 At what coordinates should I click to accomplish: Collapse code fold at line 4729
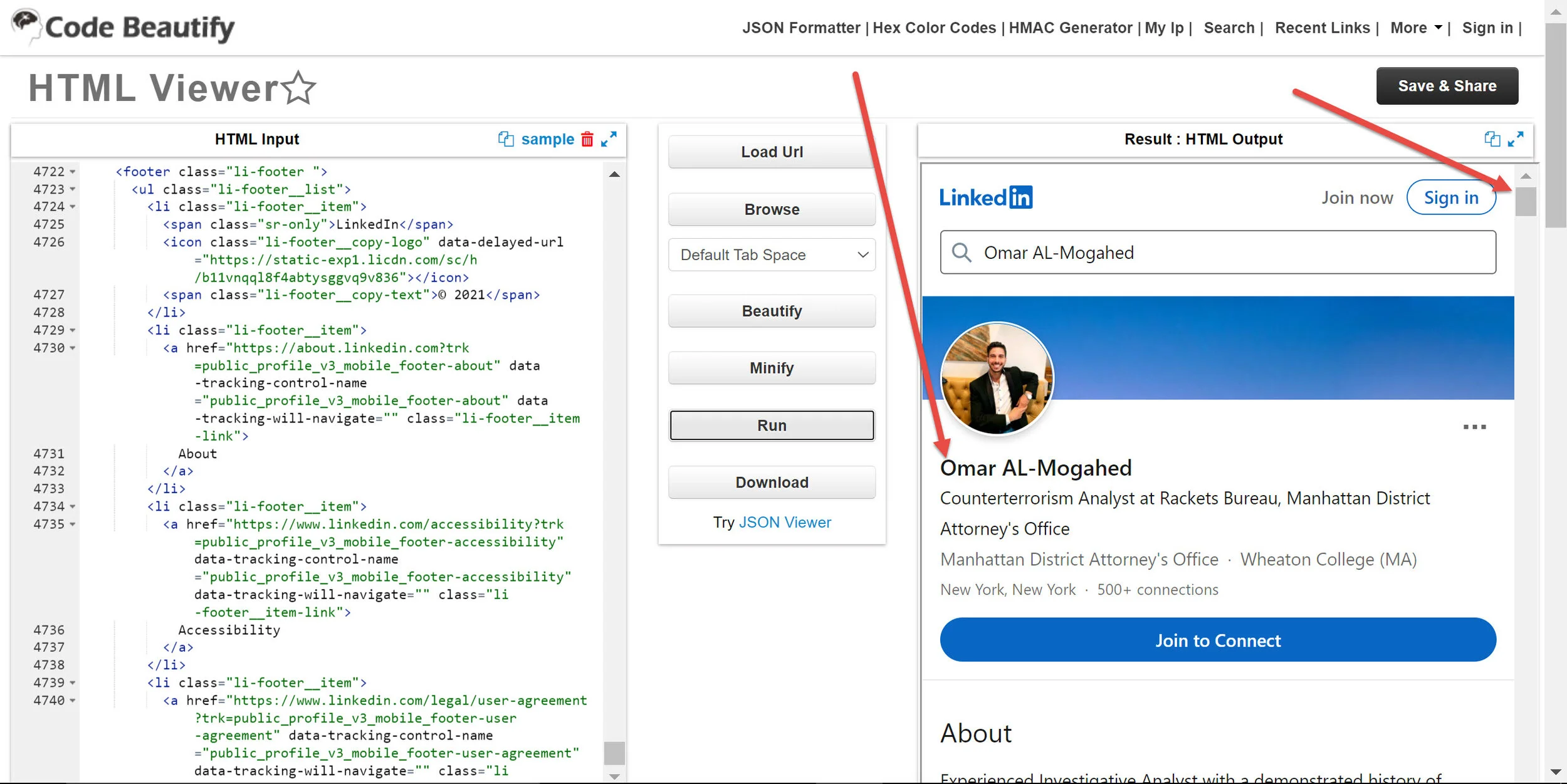pyautogui.click(x=73, y=330)
